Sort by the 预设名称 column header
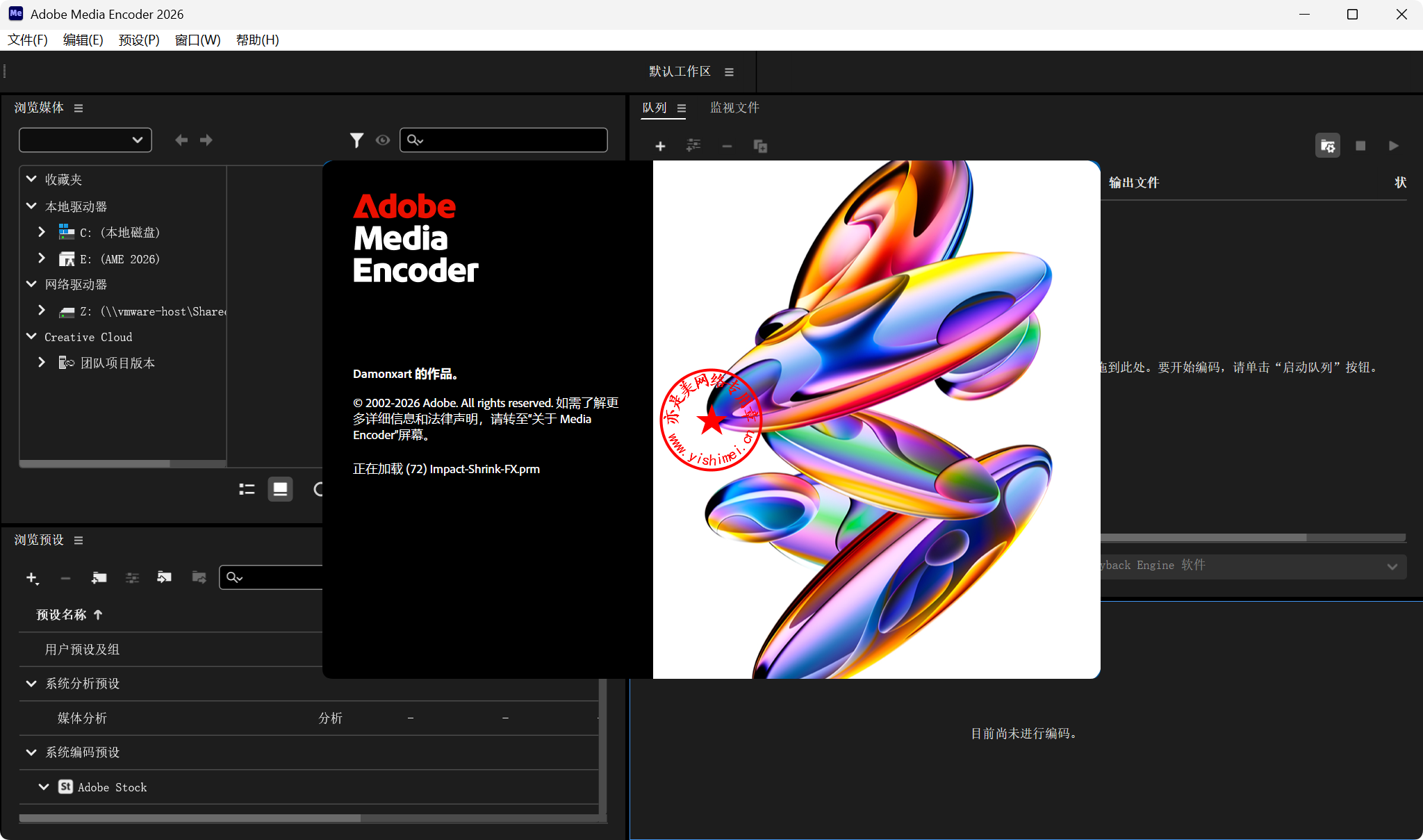This screenshot has height=840, width=1423. click(x=61, y=615)
